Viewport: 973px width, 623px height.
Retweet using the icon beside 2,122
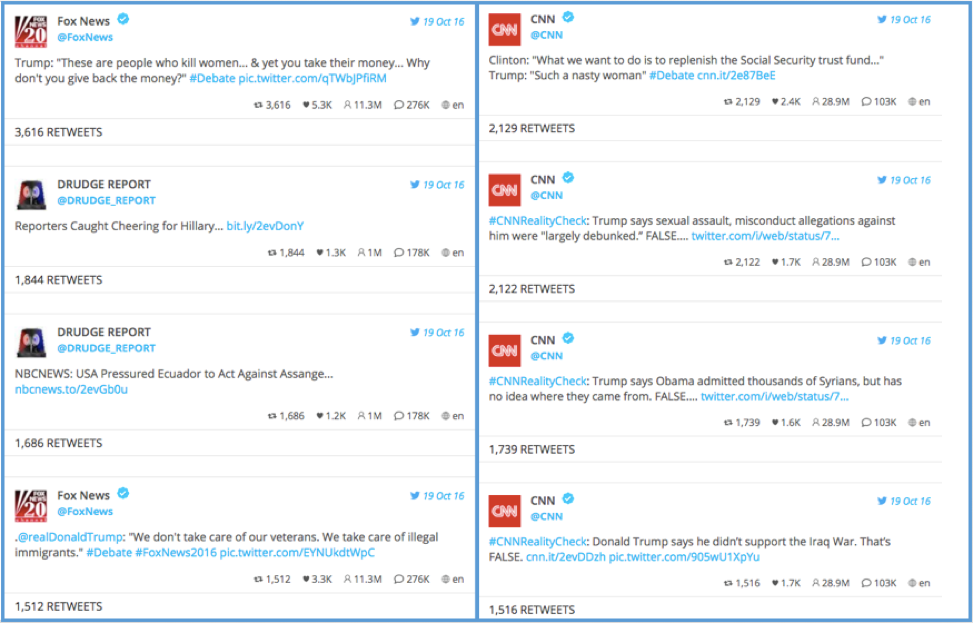click(x=728, y=262)
